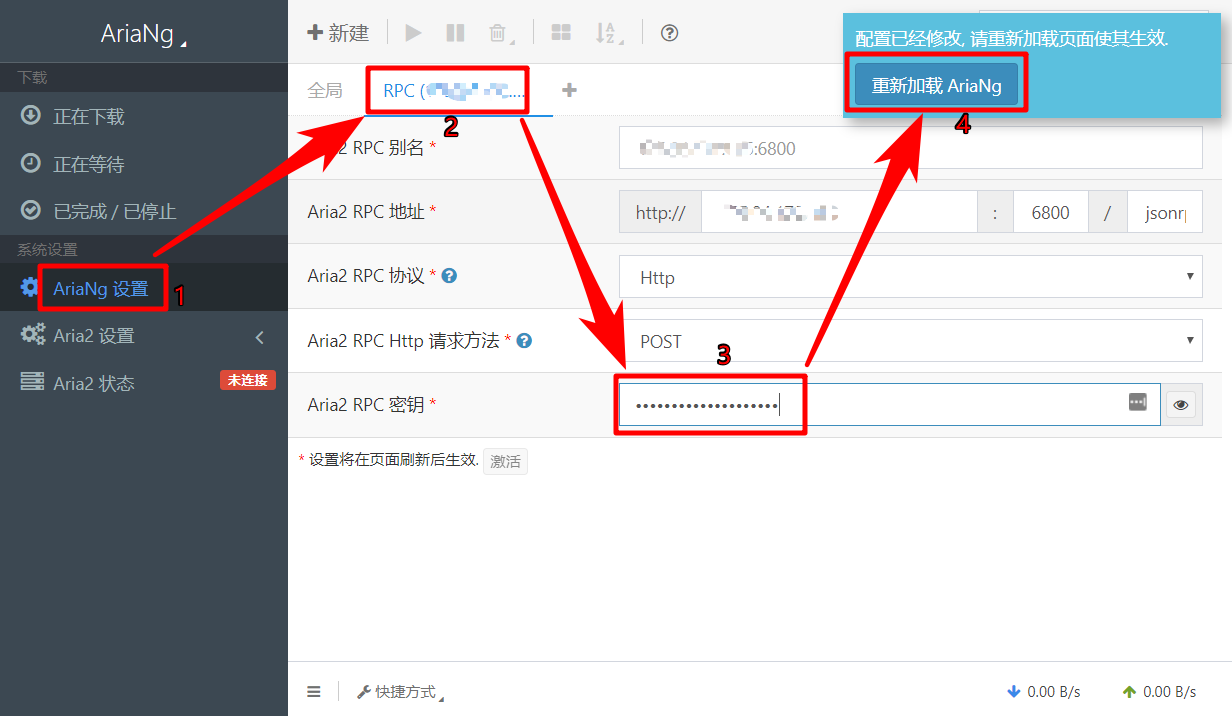Toggle secret visibility with eye icon
The image size is (1232, 716).
1181,405
